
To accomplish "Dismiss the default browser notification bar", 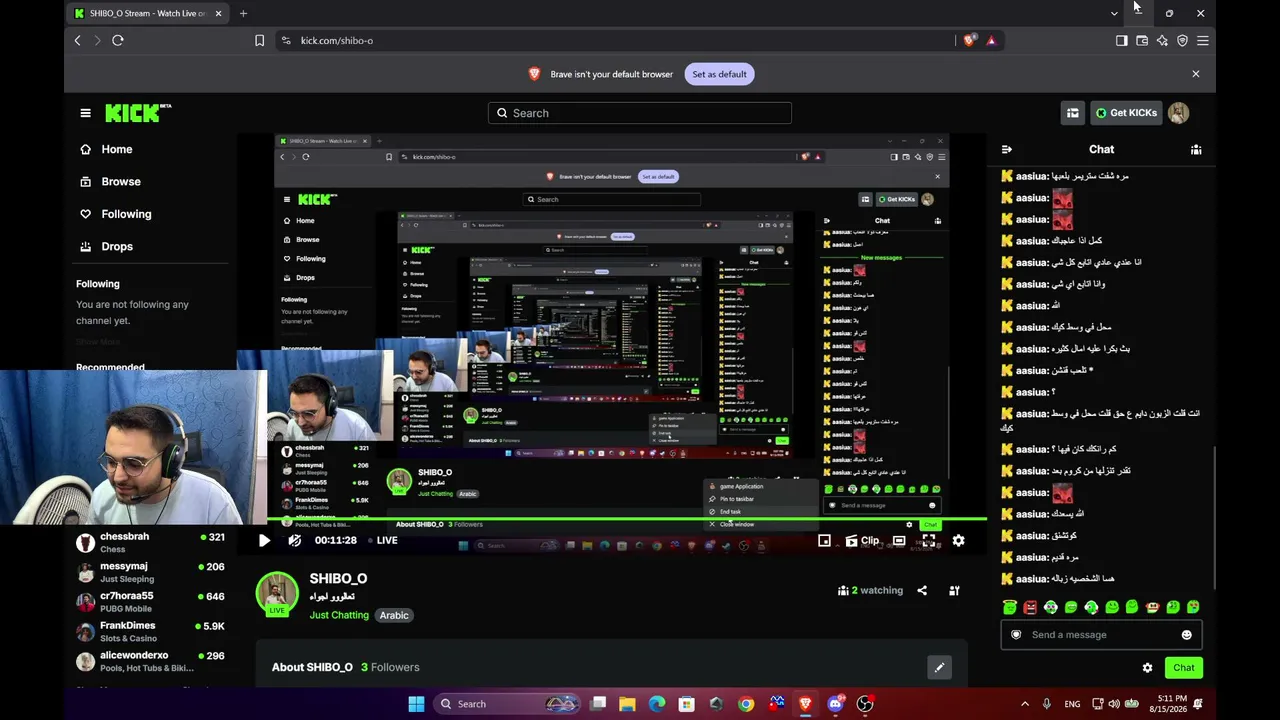I will (x=1195, y=74).
